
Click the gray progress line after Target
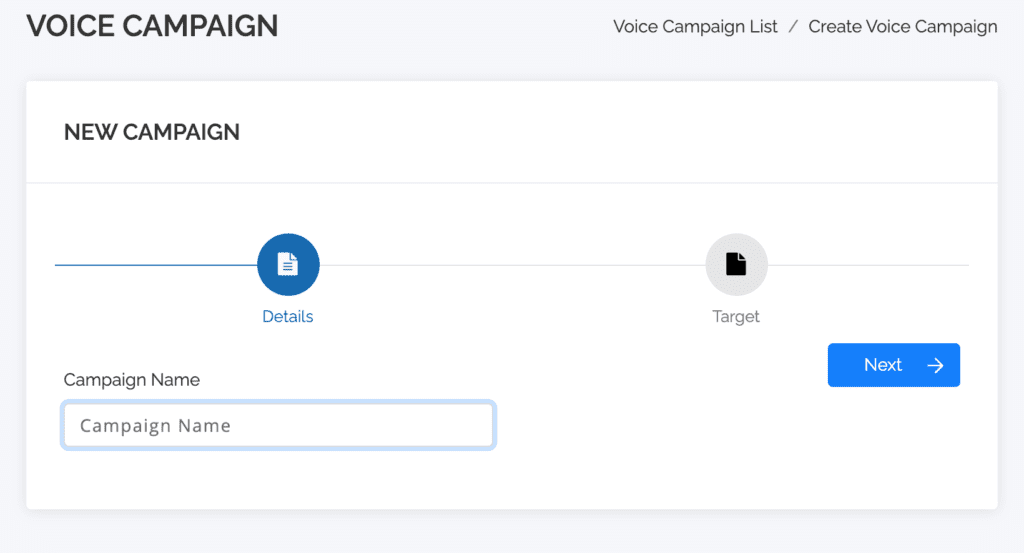[868, 265]
